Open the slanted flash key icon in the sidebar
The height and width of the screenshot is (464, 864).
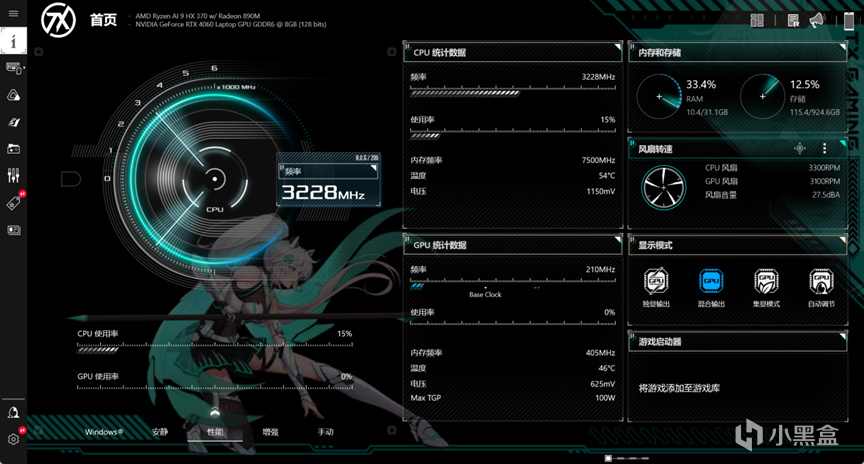point(14,122)
